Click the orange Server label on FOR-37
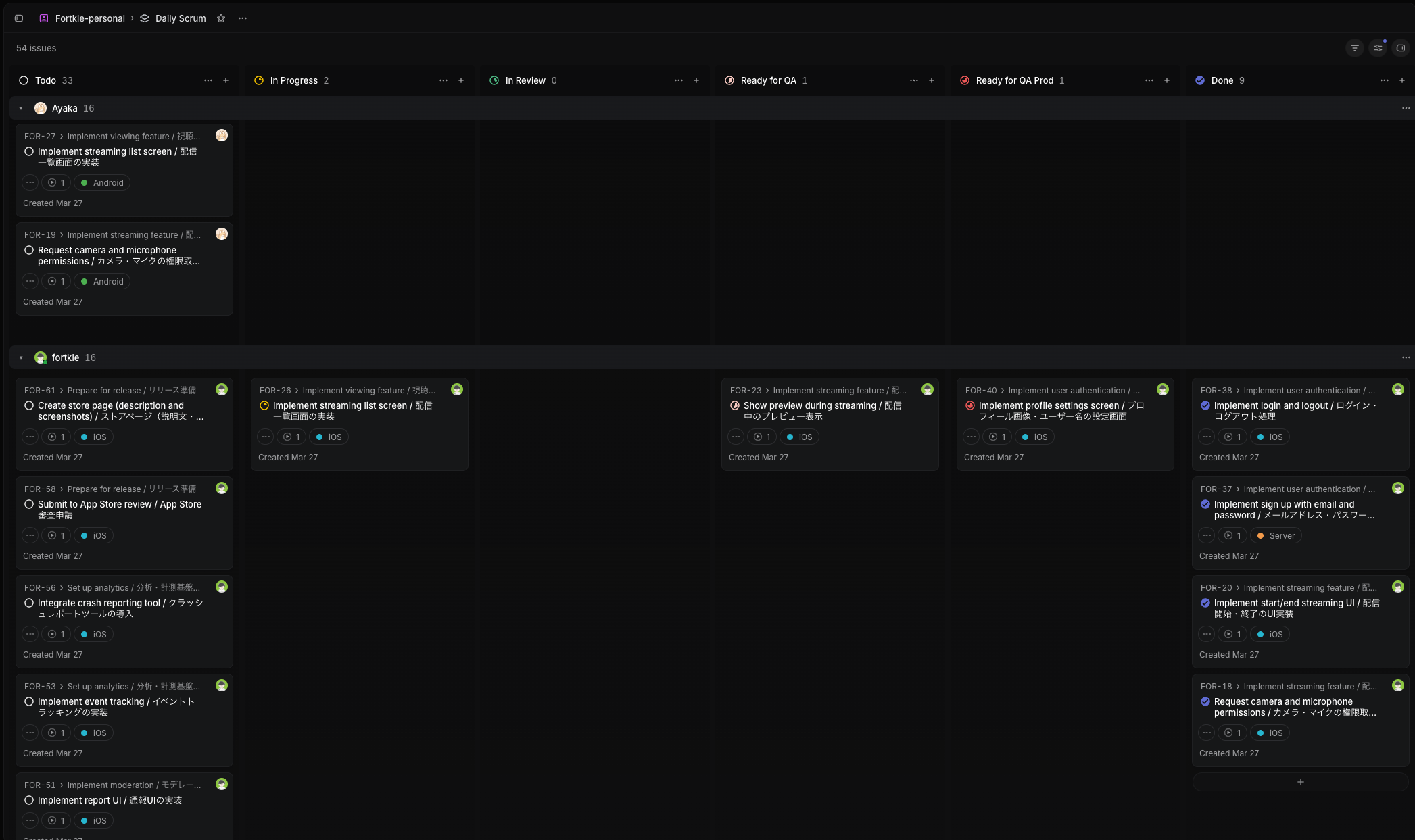The height and width of the screenshot is (840, 1415). tap(1276, 535)
